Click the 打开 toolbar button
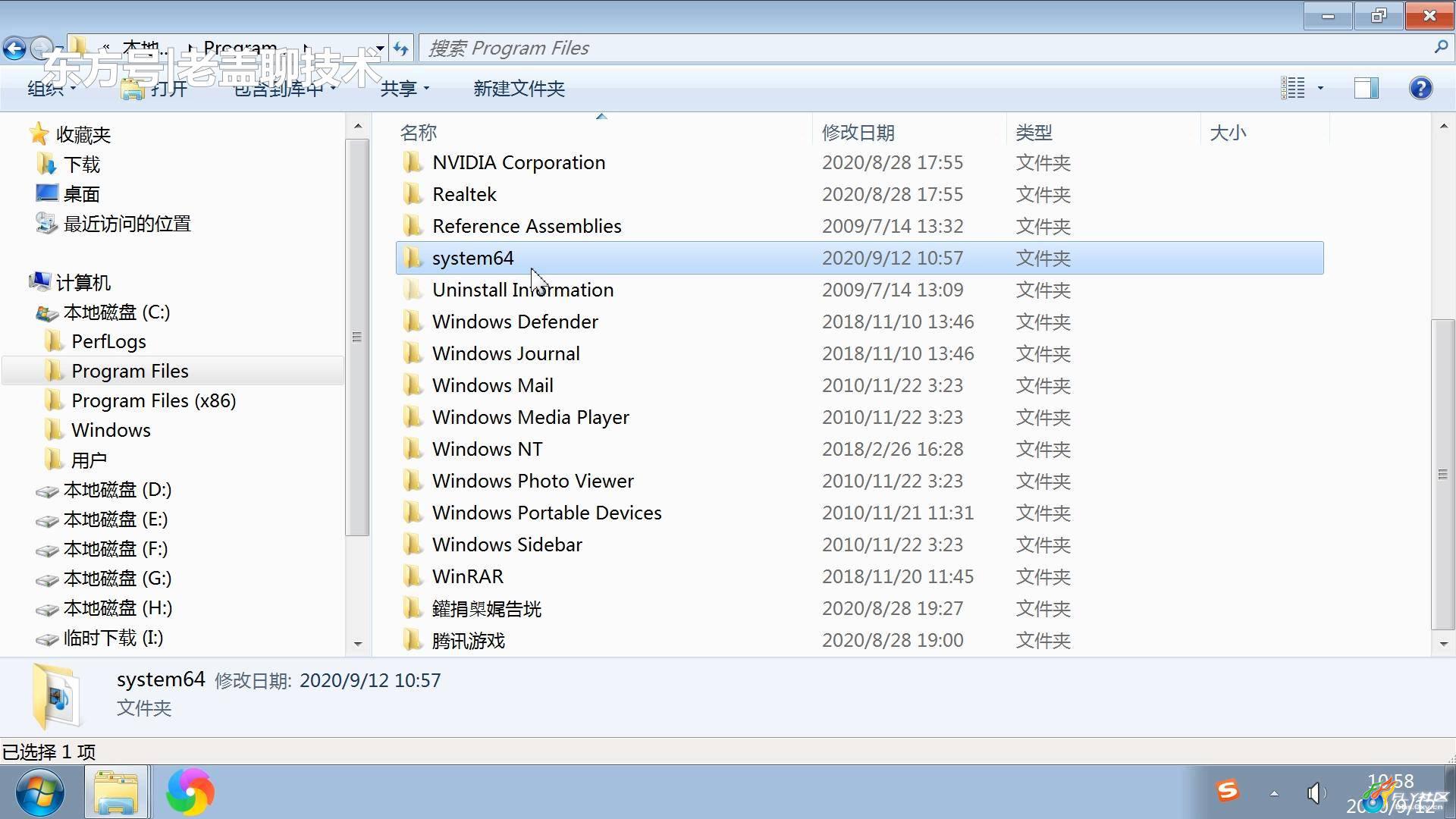1456x819 pixels. pos(155,89)
